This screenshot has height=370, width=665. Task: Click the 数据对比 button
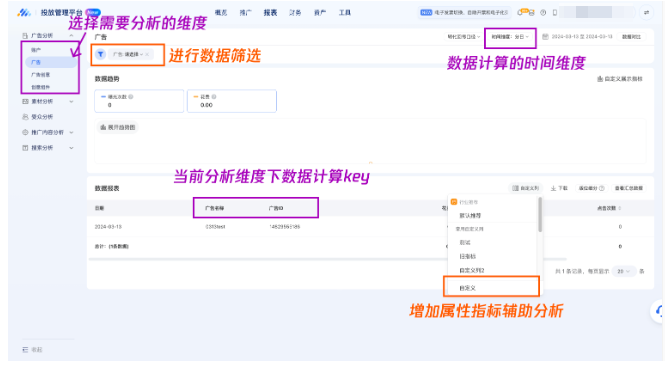631,37
